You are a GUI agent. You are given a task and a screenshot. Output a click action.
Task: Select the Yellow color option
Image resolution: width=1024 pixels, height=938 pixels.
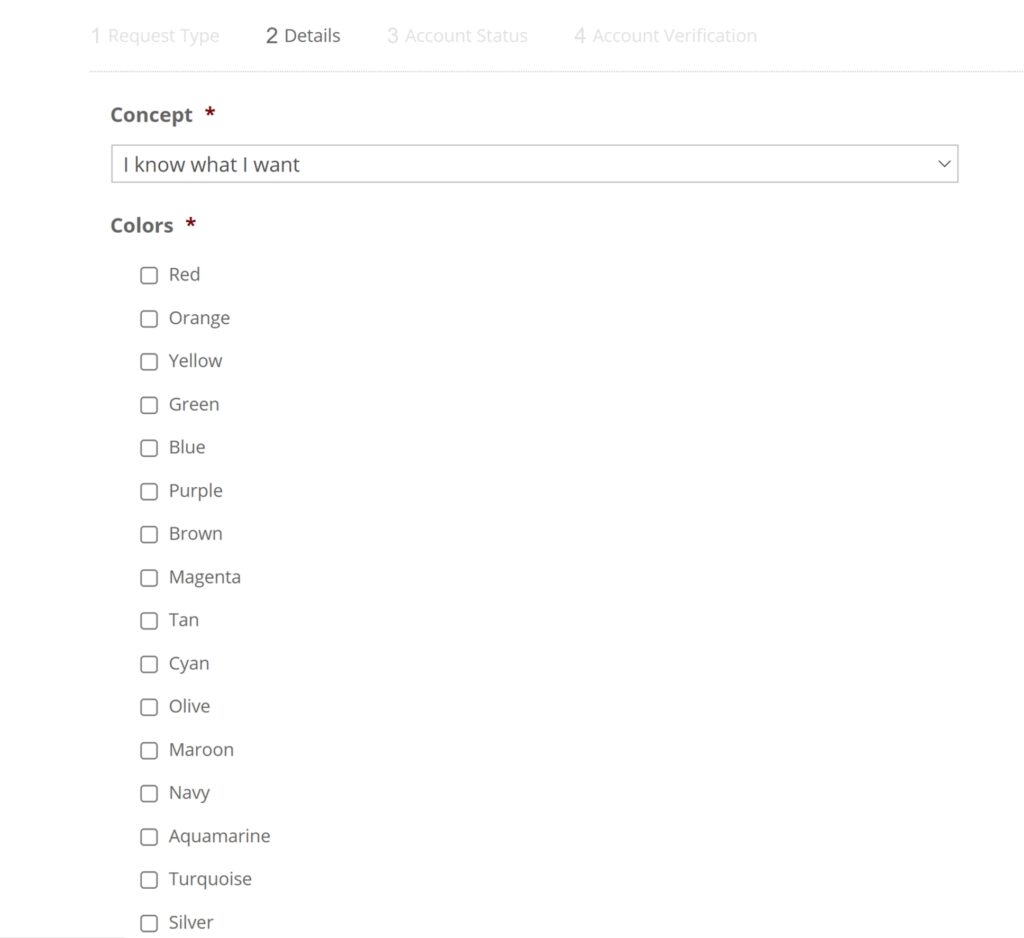click(149, 362)
